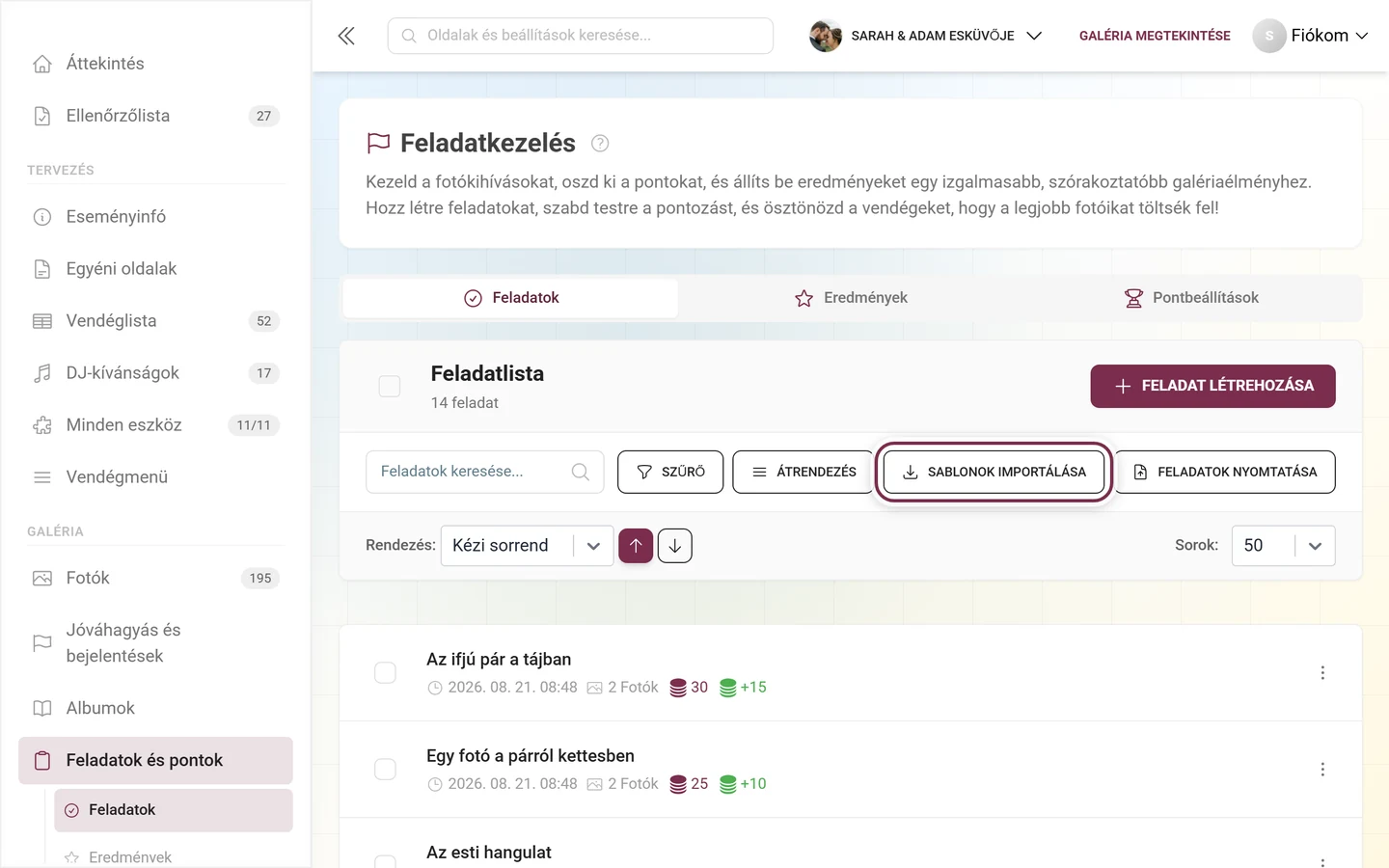1389x868 pixels.
Task: Select the Feladatok tab
Action: tap(510, 298)
